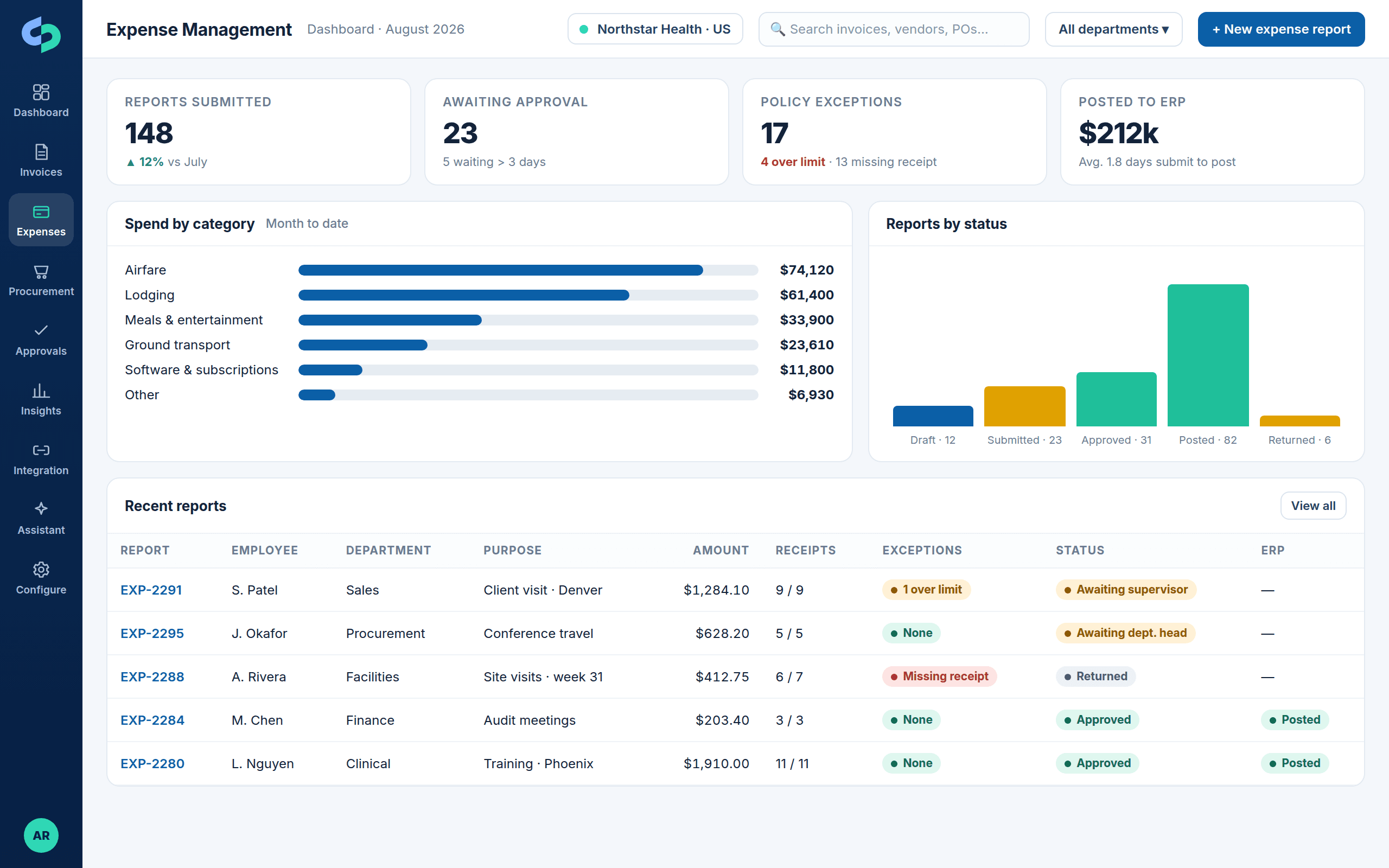
Task: Click the blue Draft status bar
Action: pyautogui.click(x=933, y=416)
